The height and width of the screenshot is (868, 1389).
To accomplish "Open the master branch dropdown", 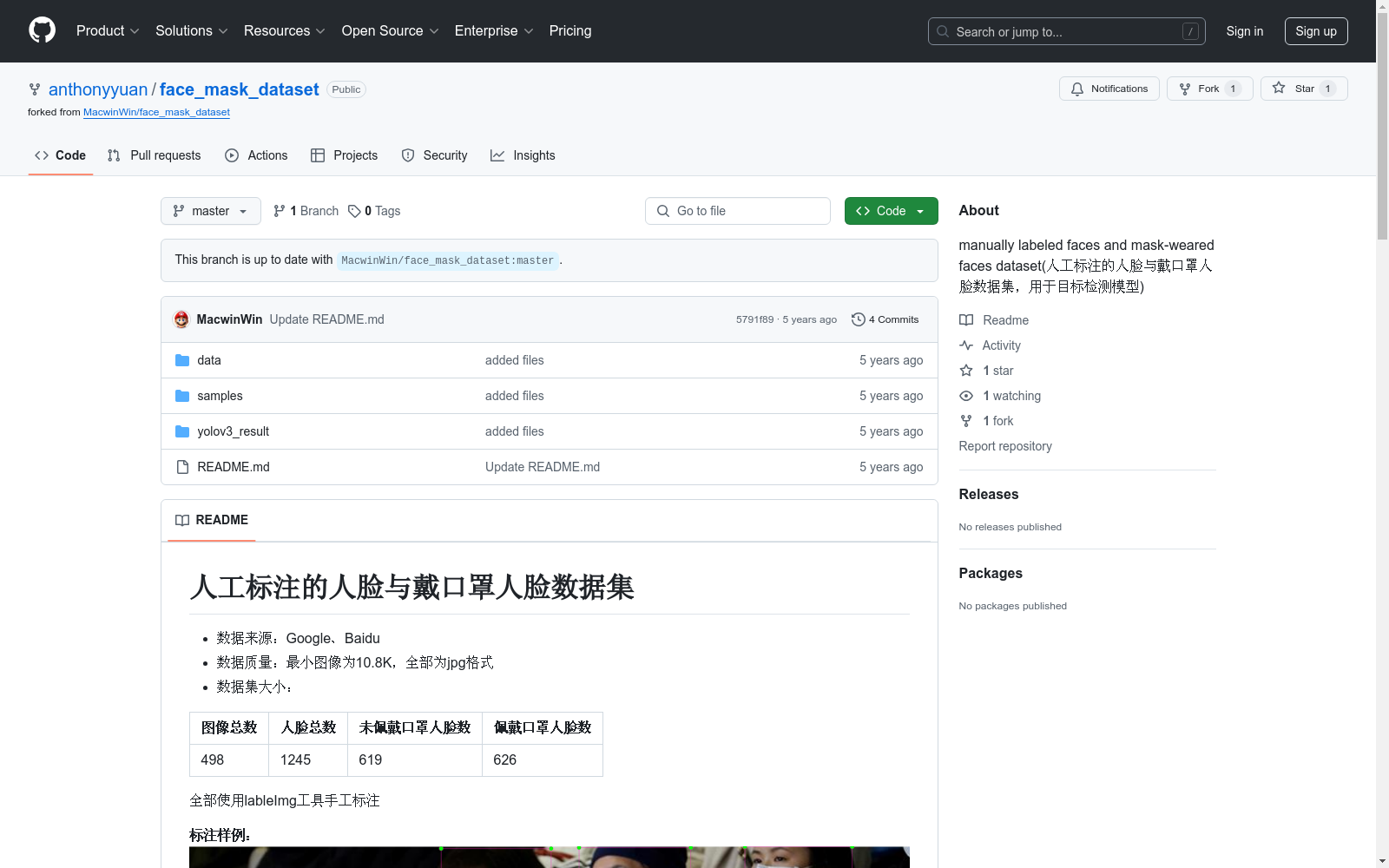I will 211,211.
